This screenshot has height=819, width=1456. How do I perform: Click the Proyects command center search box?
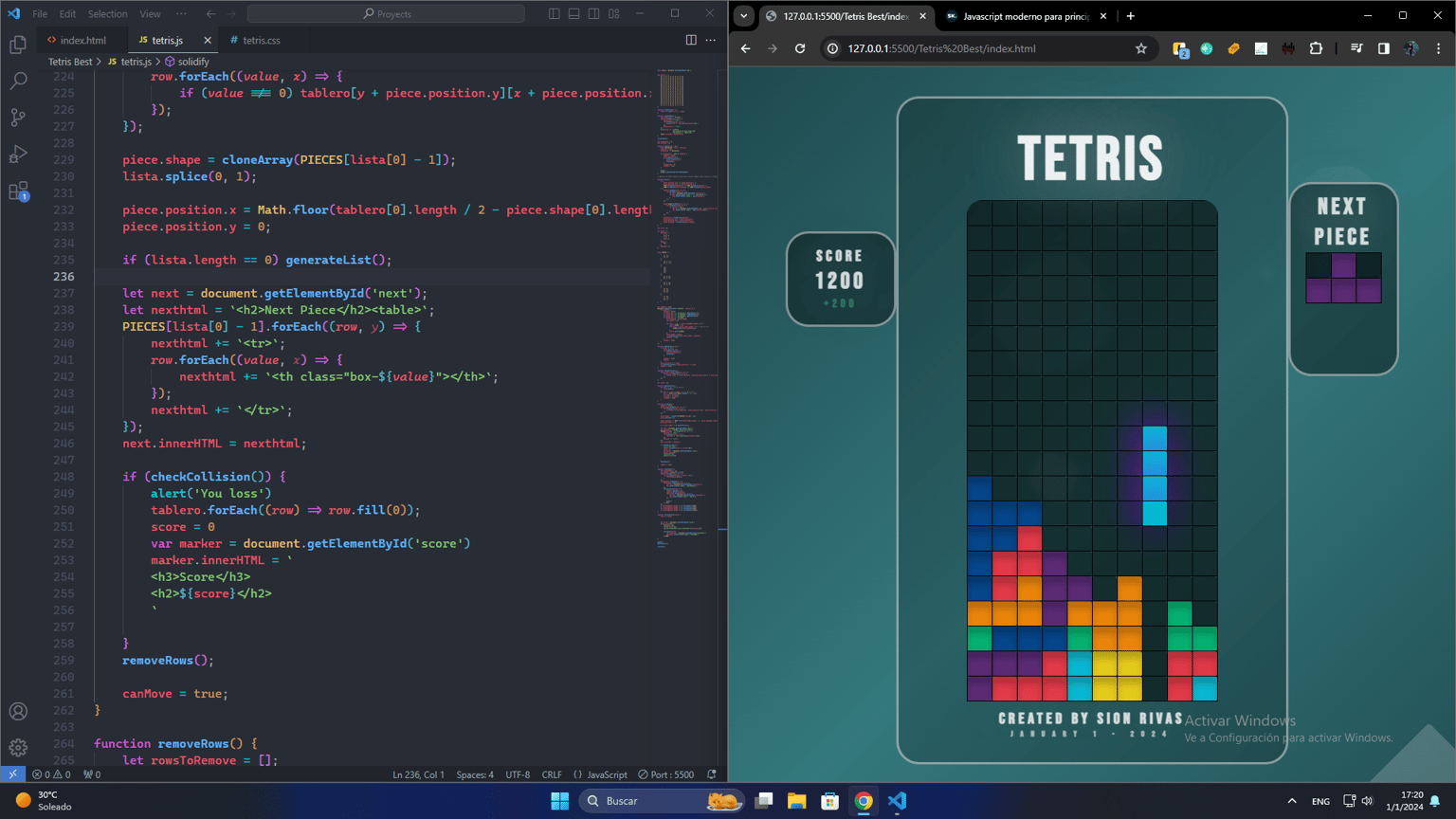(386, 14)
